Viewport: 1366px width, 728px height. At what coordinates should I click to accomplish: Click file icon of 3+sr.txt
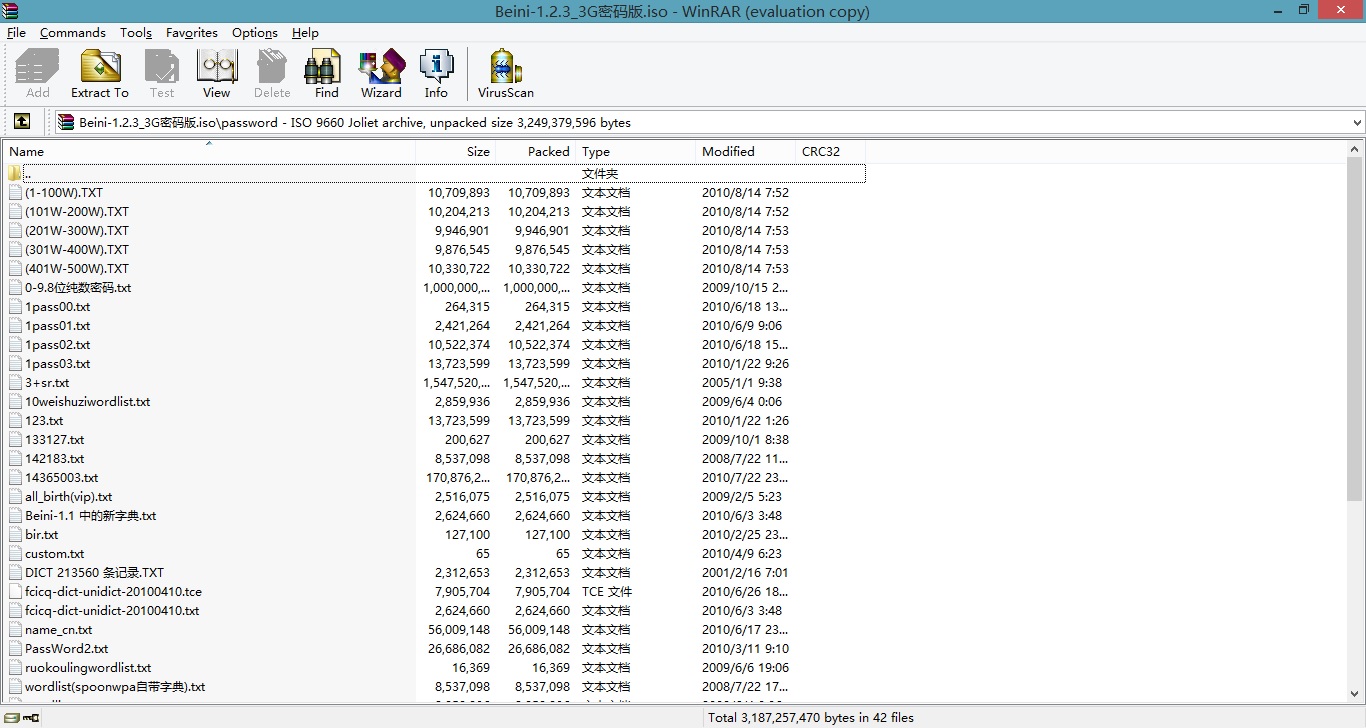tap(15, 383)
